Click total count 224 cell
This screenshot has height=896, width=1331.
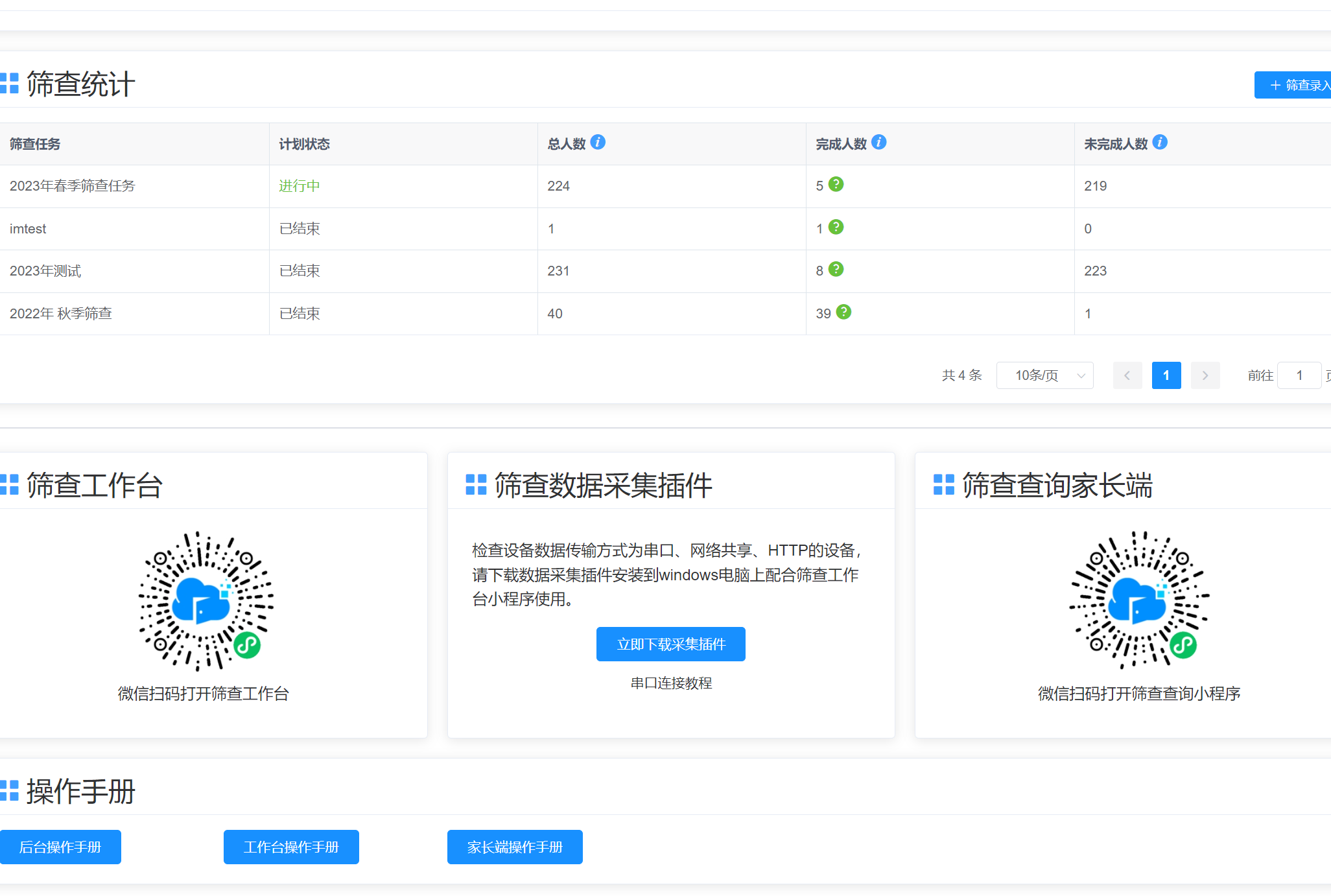672,186
